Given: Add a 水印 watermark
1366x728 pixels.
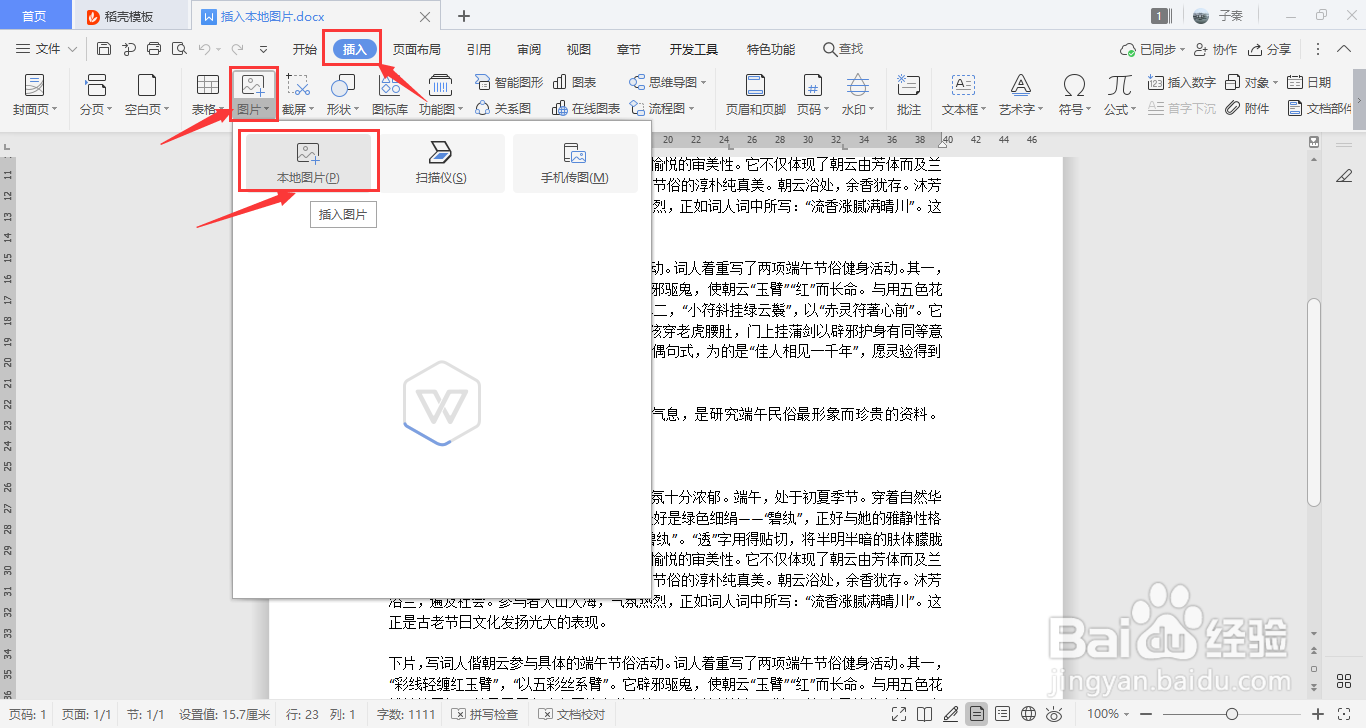Looking at the screenshot, I should pos(859,95).
